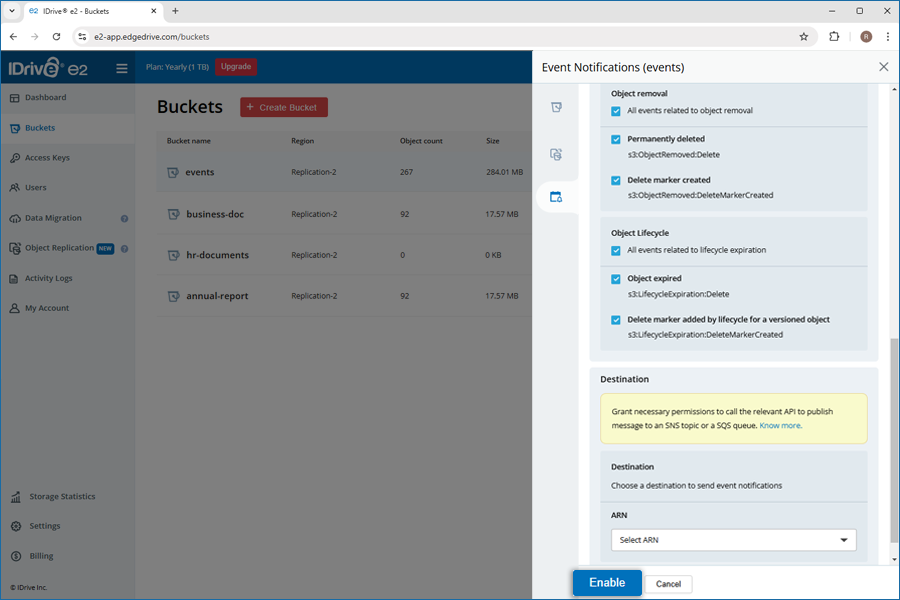Click bucket icon in business-doc row
900x600 pixels.
tap(173, 214)
